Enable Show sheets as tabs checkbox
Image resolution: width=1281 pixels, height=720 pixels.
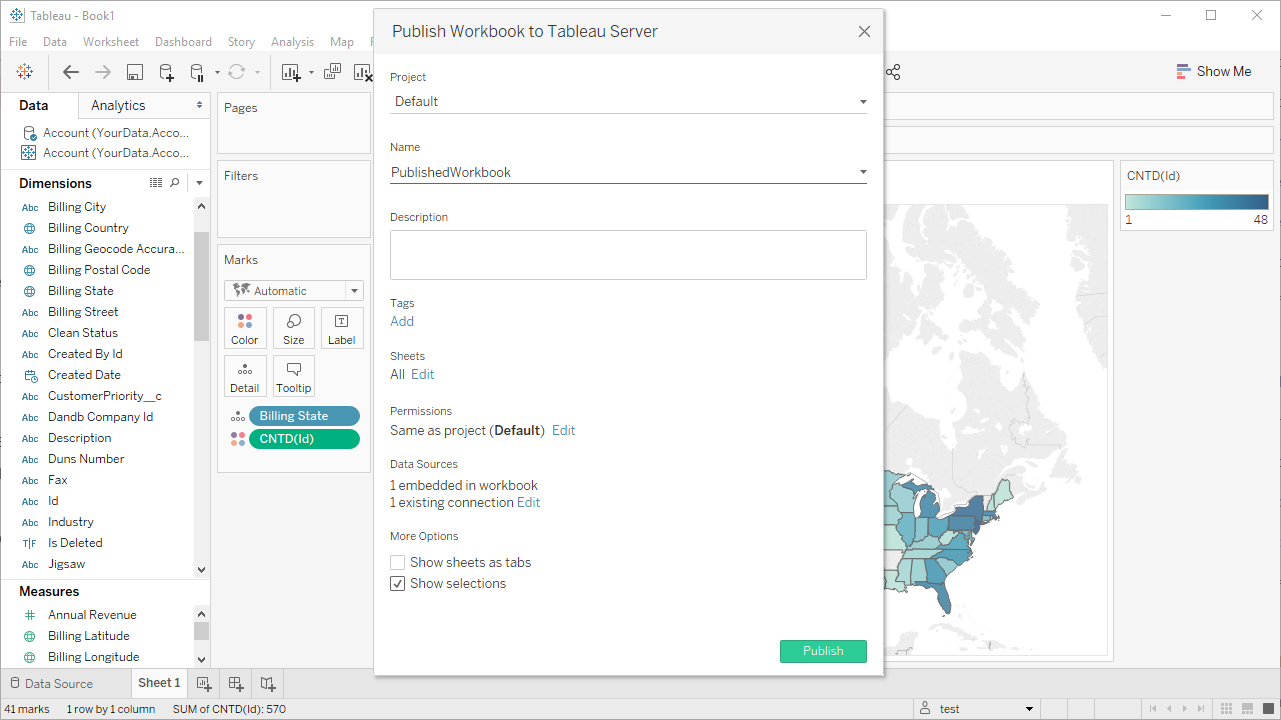[x=398, y=563]
